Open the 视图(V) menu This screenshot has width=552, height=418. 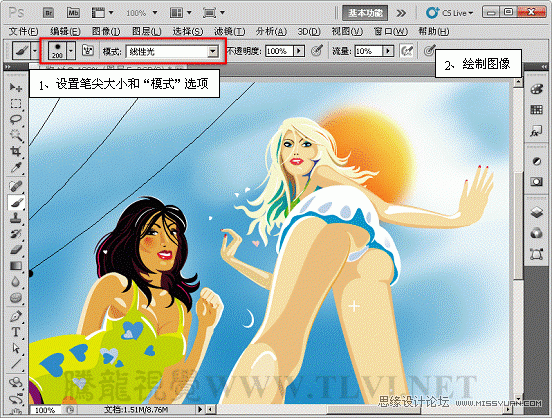tap(347, 32)
